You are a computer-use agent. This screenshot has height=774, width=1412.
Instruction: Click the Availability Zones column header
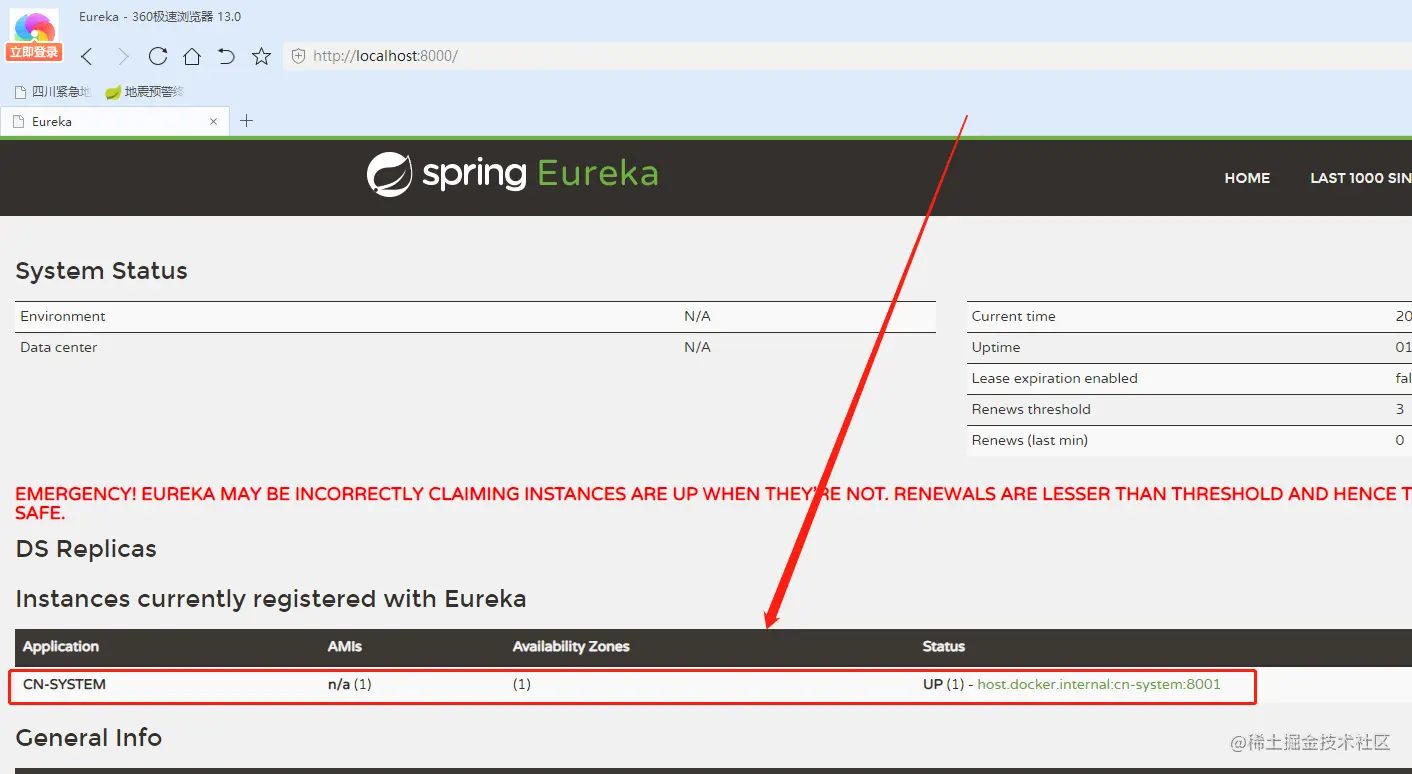pyautogui.click(x=571, y=647)
